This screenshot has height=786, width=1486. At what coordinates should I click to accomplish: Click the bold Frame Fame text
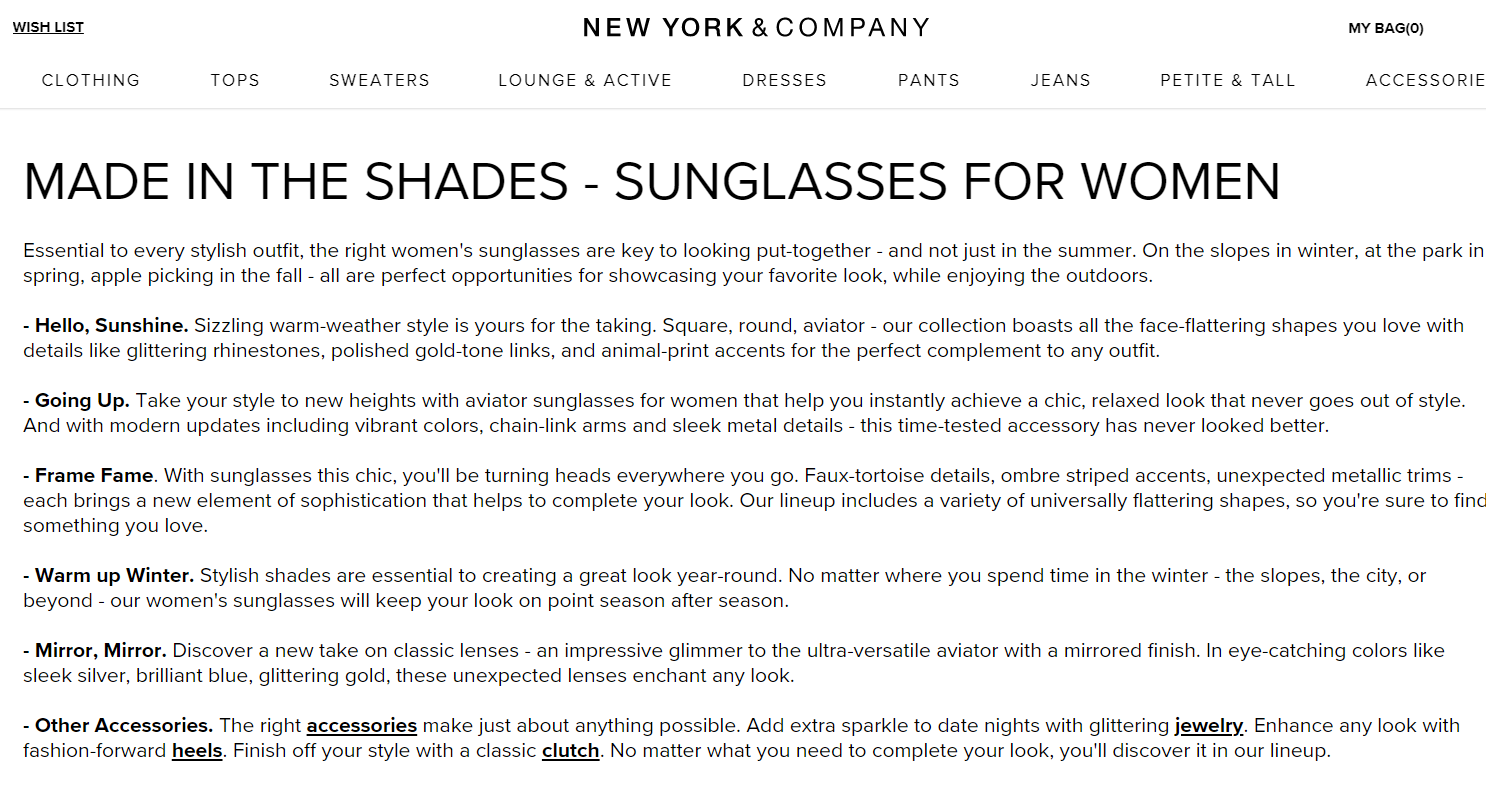[x=94, y=476]
